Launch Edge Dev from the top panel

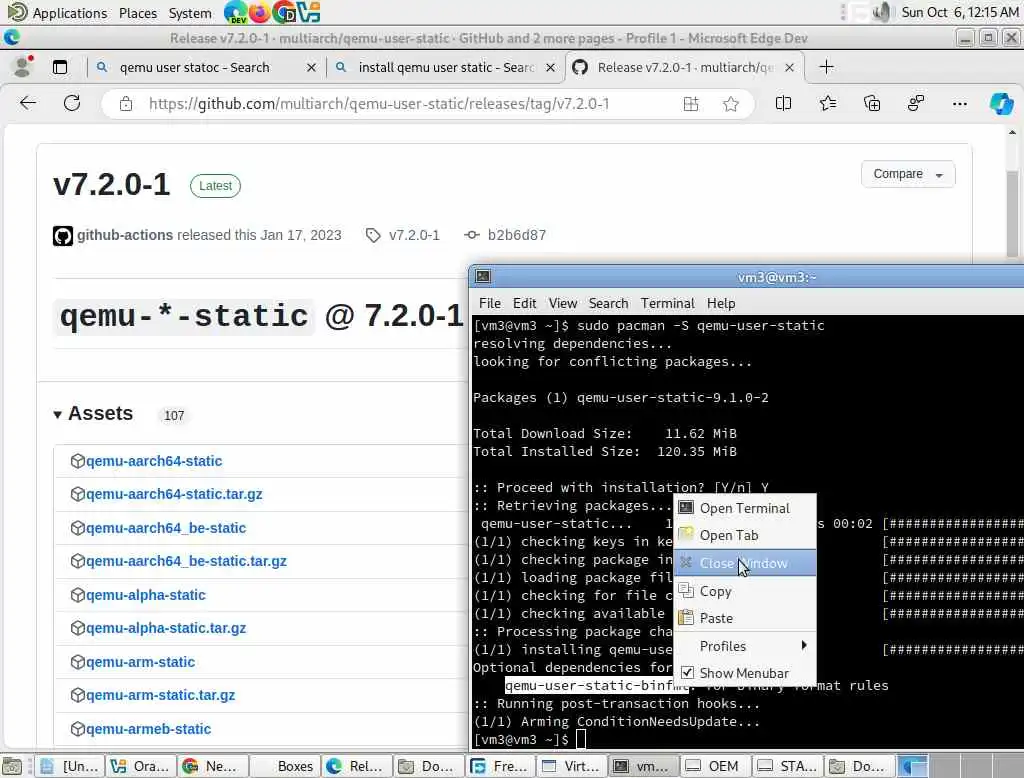click(x=234, y=12)
